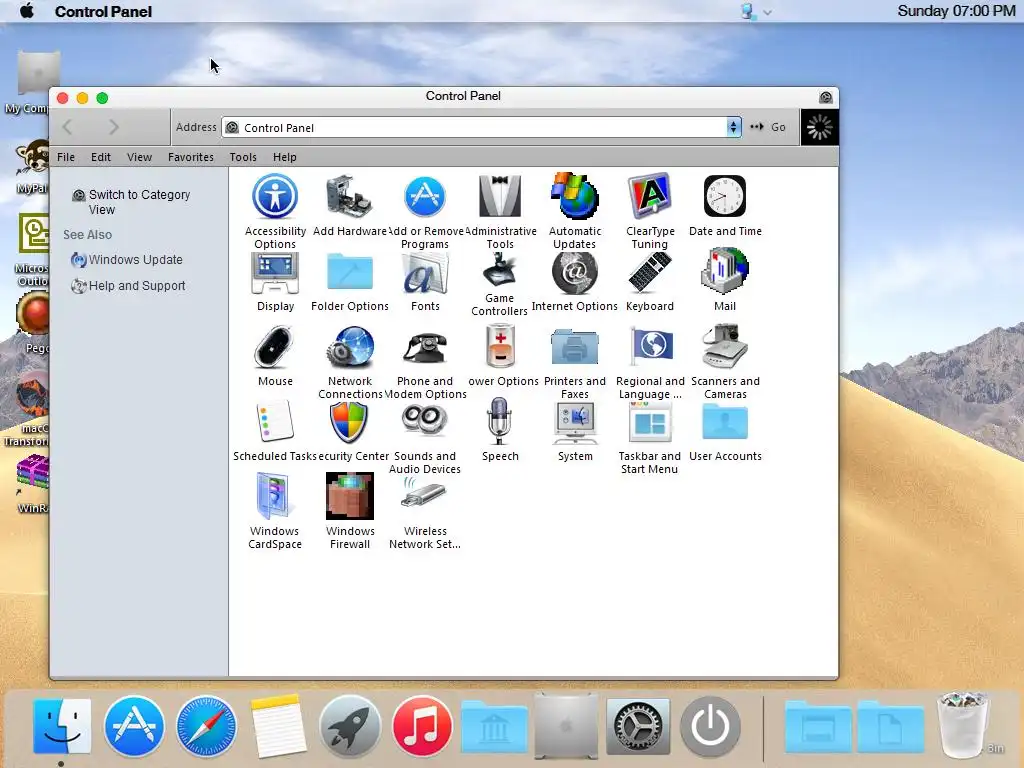The image size is (1024, 768).
Task: Open the System icon
Action: click(575, 423)
